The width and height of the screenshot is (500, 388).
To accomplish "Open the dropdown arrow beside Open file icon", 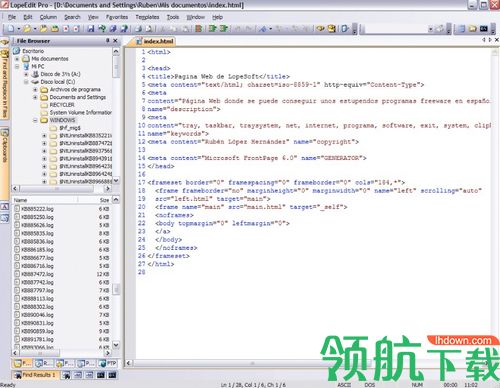I will (x=35, y=29).
